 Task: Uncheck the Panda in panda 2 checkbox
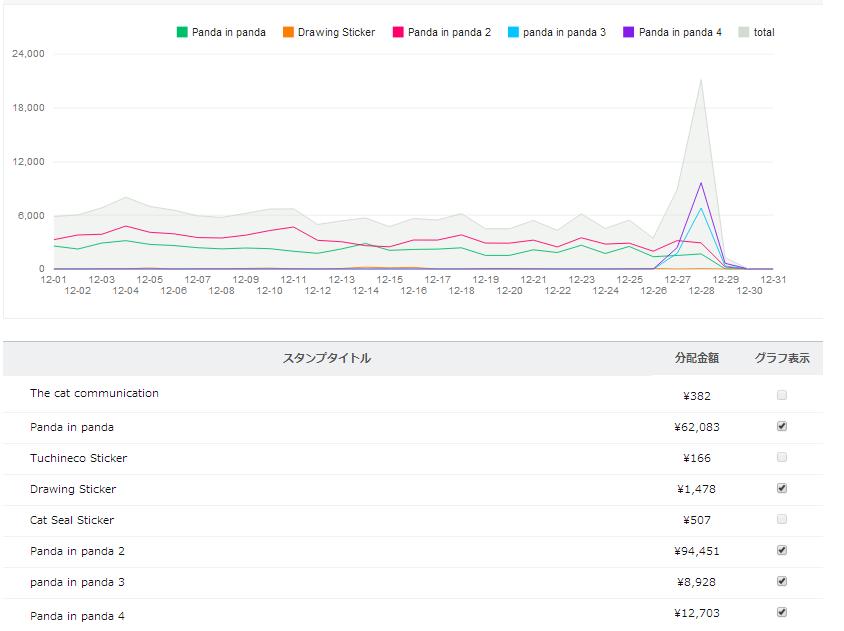[x=782, y=550]
